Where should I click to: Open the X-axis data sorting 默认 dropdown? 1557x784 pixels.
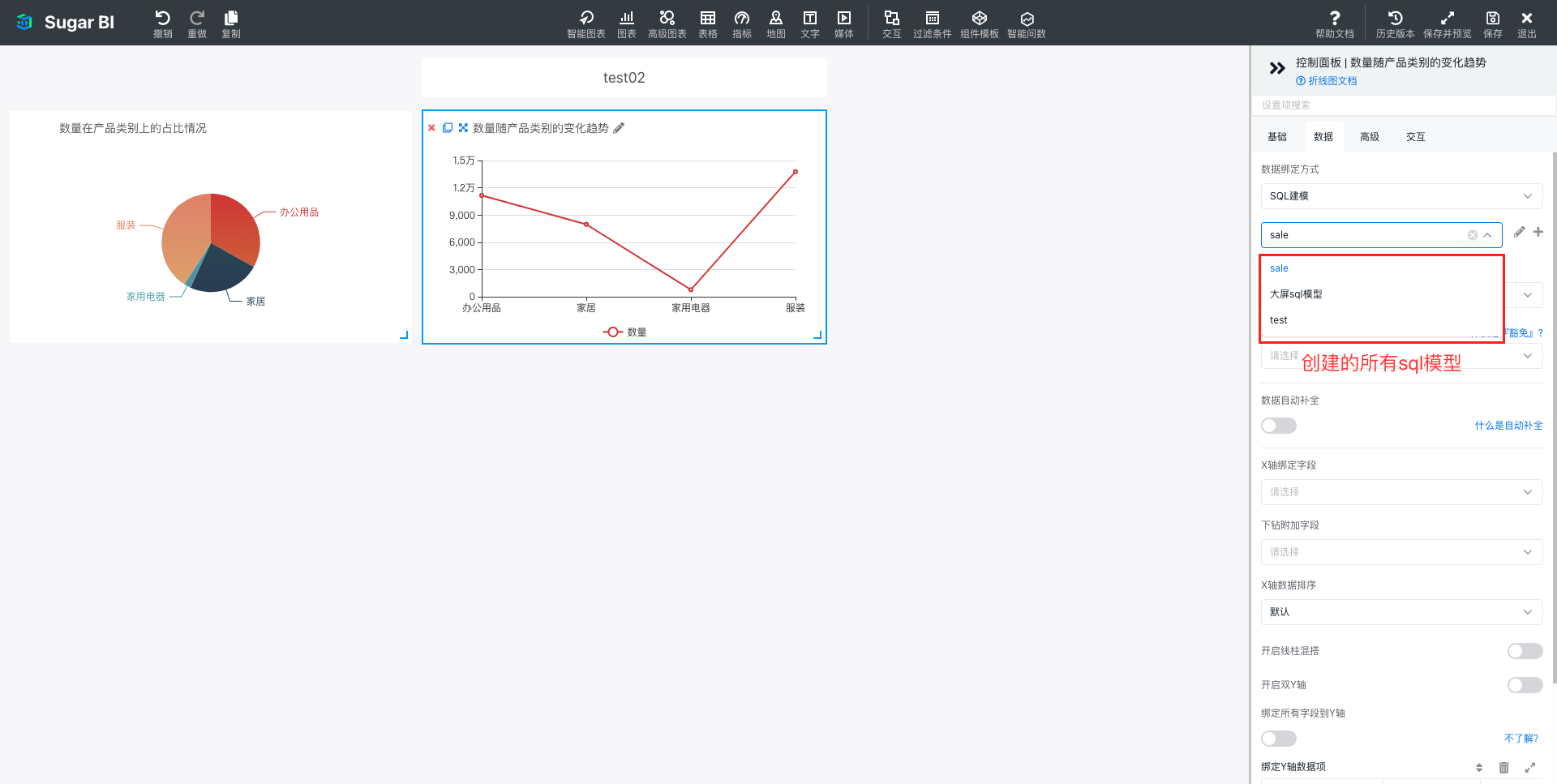tap(1401, 612)
